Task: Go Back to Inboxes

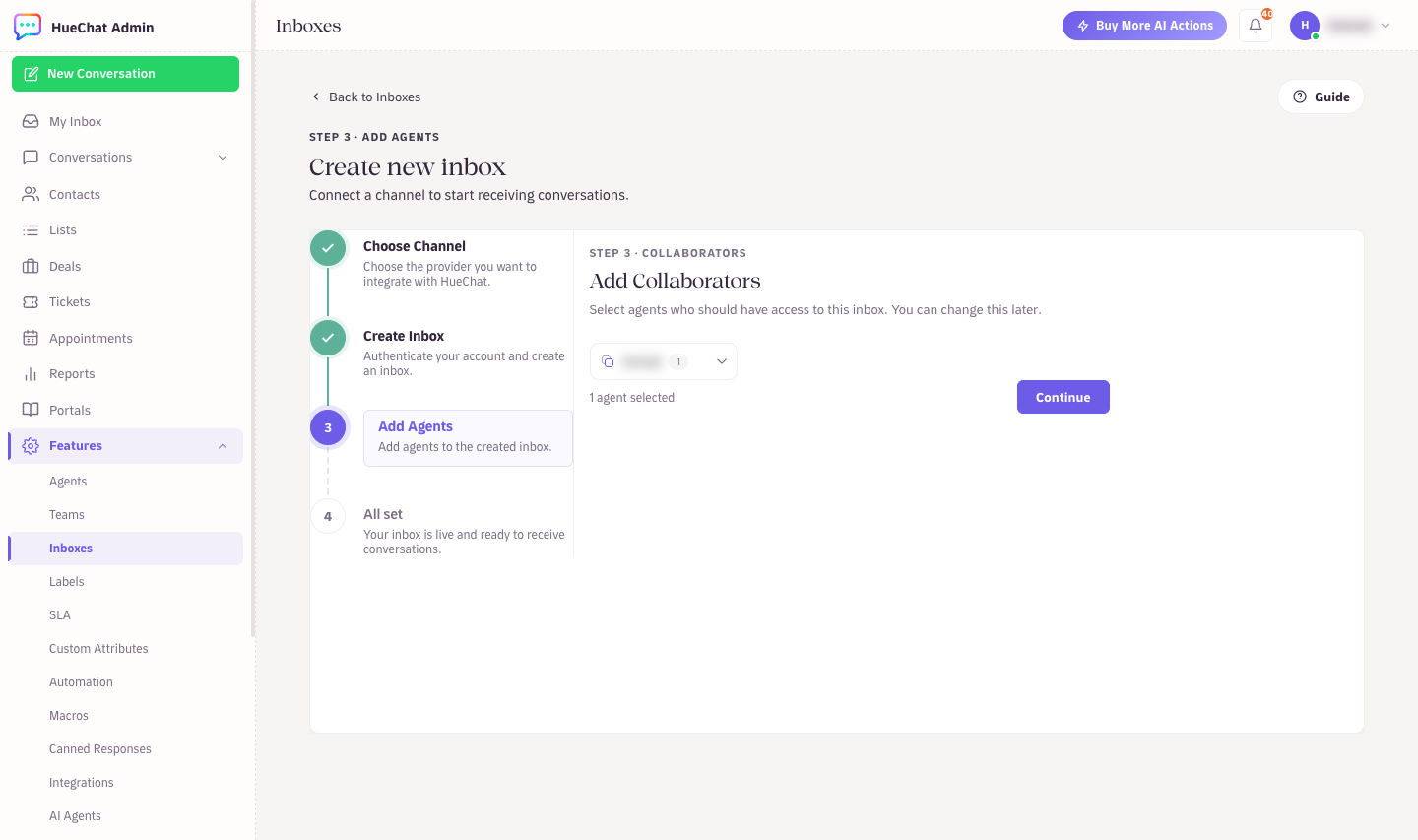Action: coord(365,97)
